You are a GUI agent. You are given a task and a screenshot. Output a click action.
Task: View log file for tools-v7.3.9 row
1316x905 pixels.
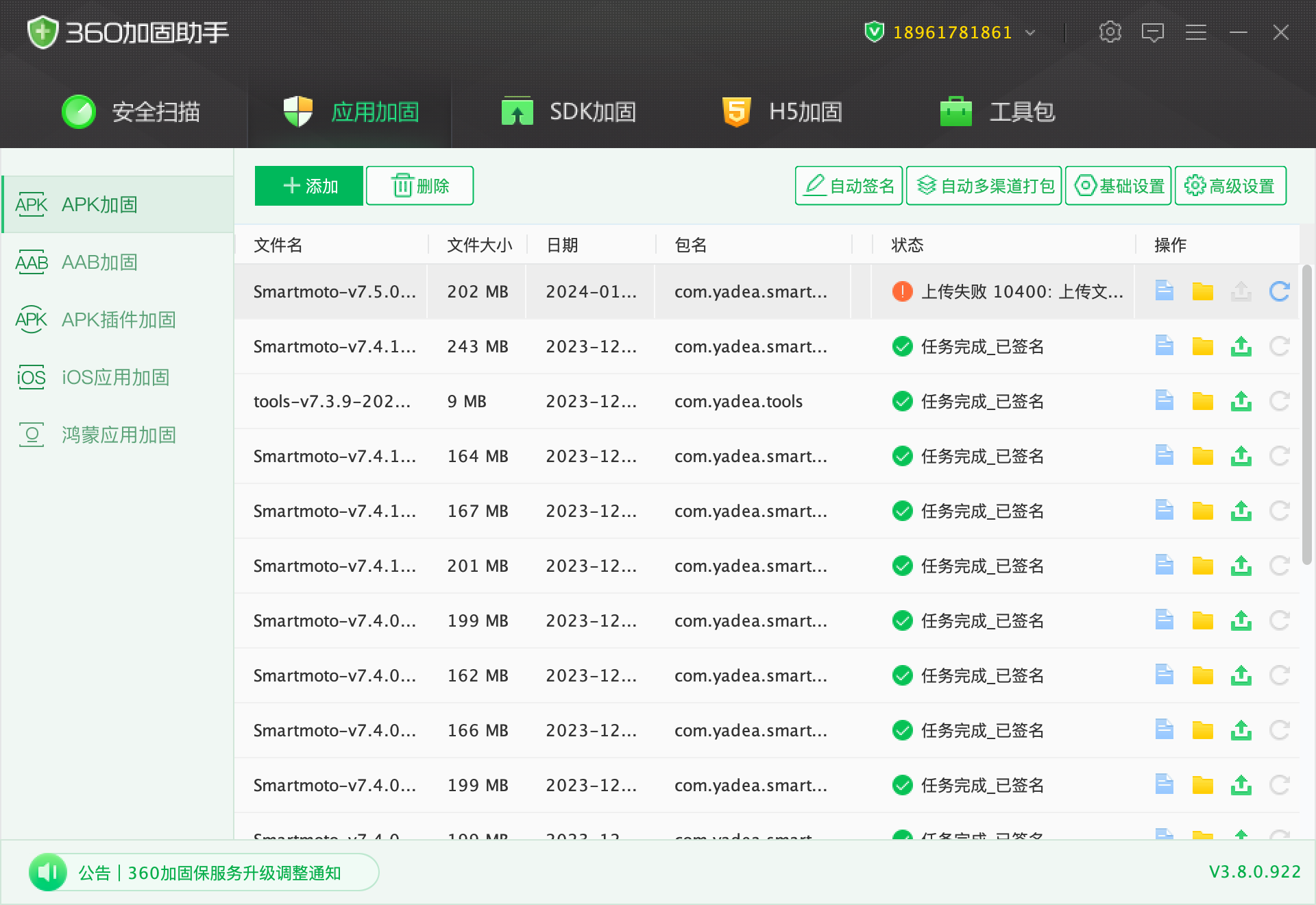click(1164, 400)
